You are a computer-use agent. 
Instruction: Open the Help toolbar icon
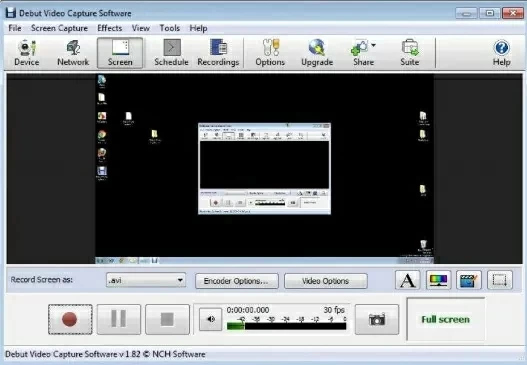coord(501,53)
